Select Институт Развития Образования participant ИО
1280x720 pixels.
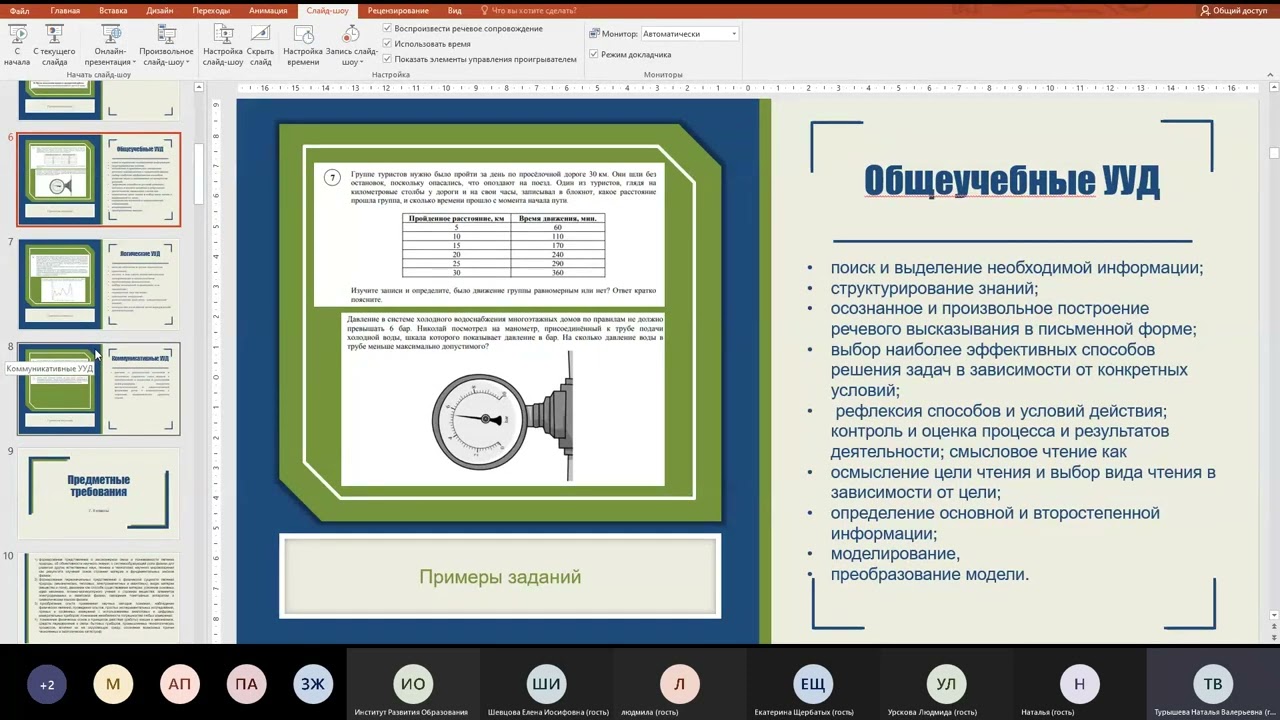[x=413, y=684]
